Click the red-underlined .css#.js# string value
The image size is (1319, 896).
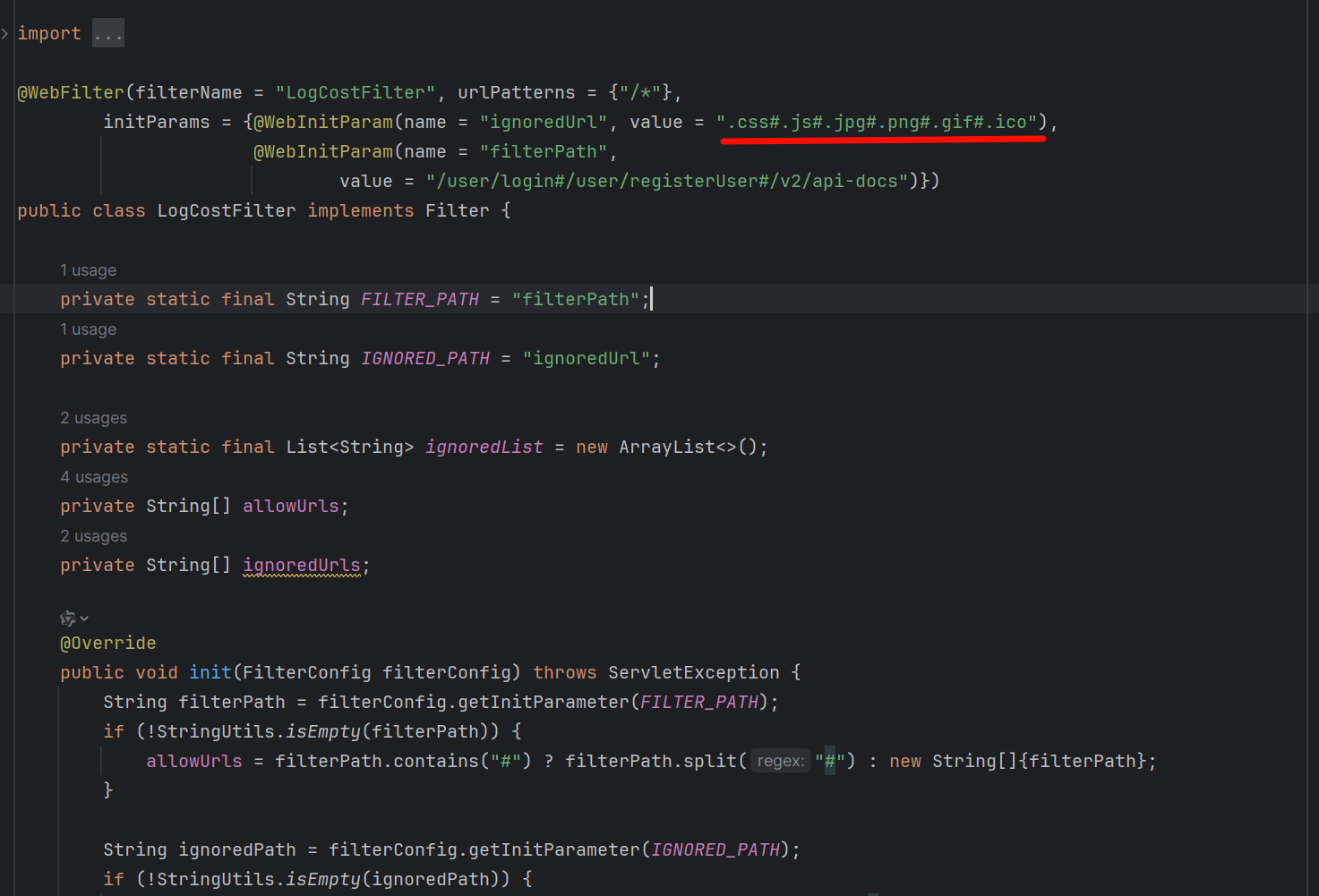coord(881,122)
